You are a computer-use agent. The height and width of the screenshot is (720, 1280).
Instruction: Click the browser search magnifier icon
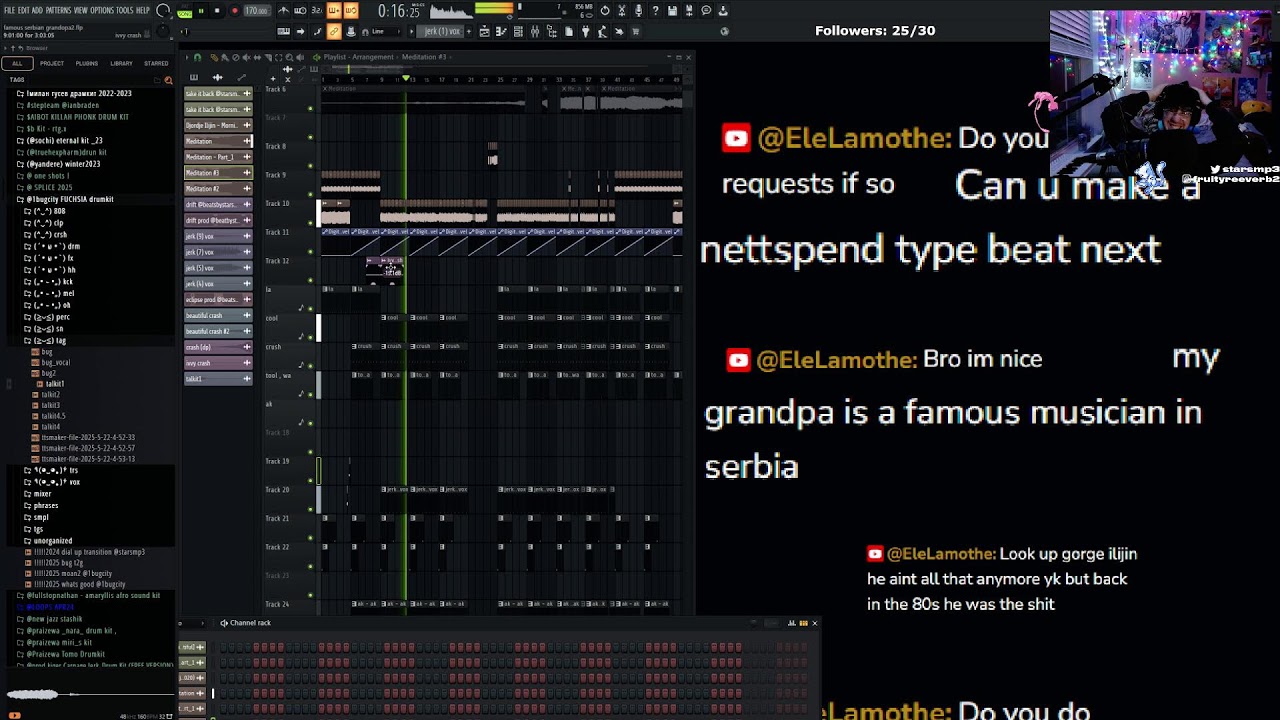pos(167,79)
